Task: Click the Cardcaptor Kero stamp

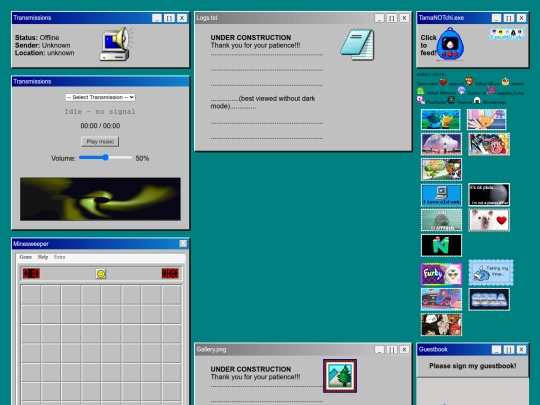Action: tap(487, 120)
